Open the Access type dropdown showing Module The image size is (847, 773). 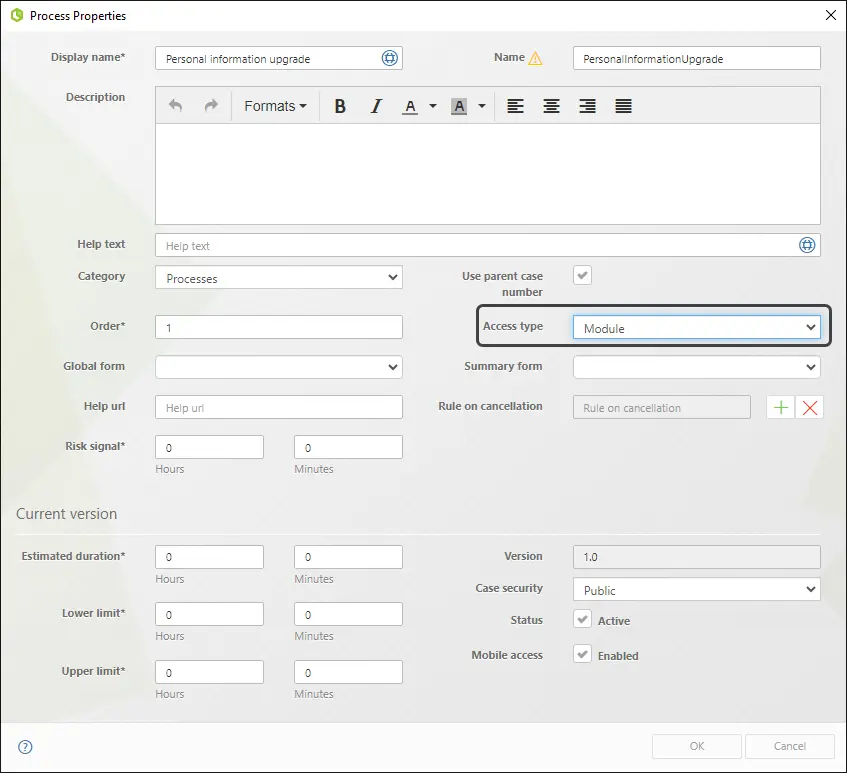click(x=697, y=327)
